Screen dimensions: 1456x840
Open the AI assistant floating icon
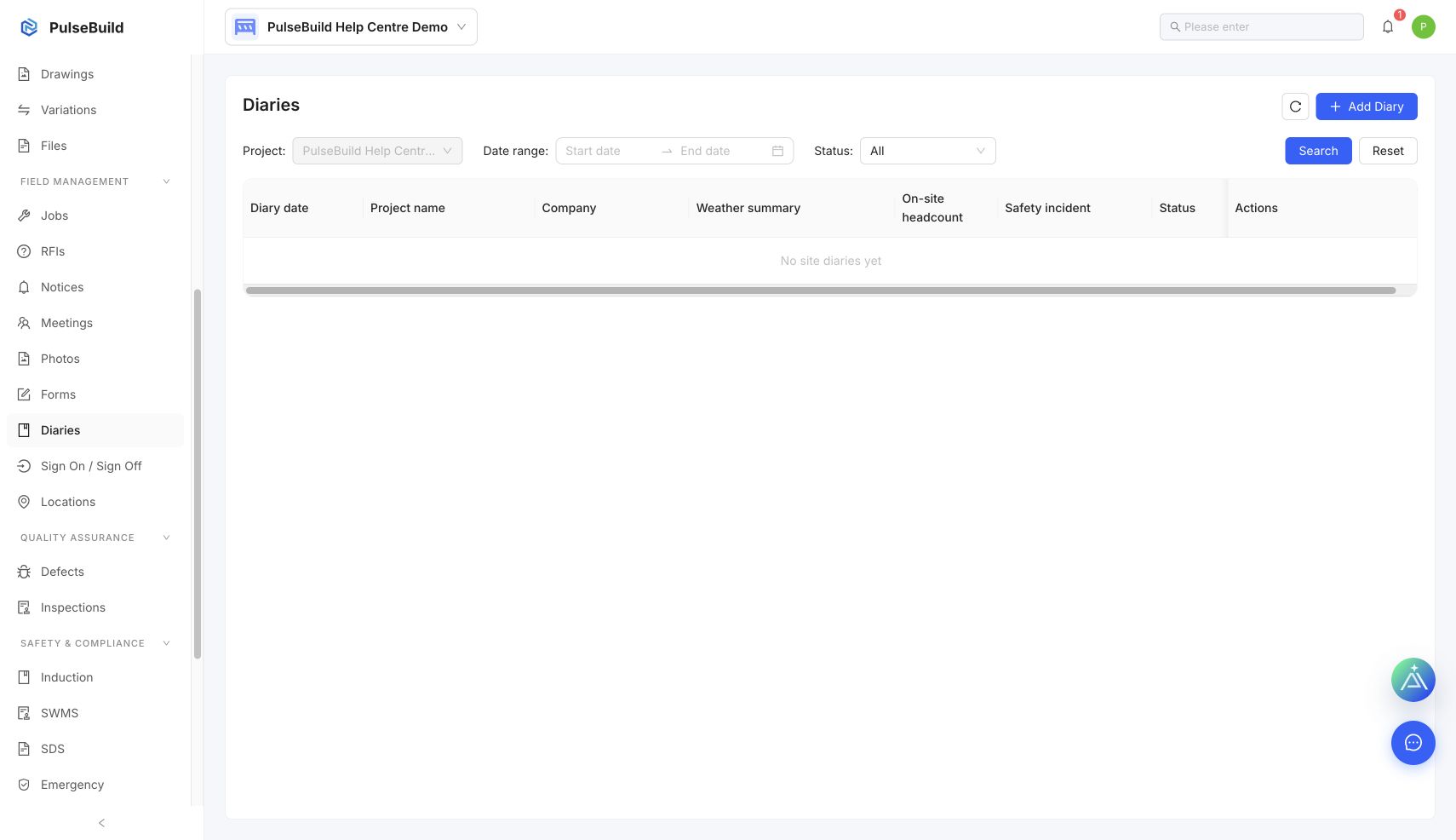click(x=1413, y=680)
